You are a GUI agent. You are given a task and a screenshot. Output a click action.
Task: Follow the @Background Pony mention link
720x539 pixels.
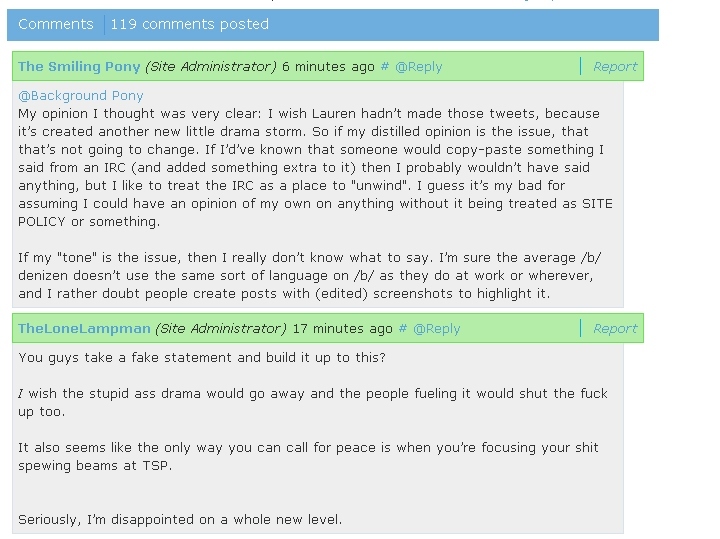[x=81, y=96]
